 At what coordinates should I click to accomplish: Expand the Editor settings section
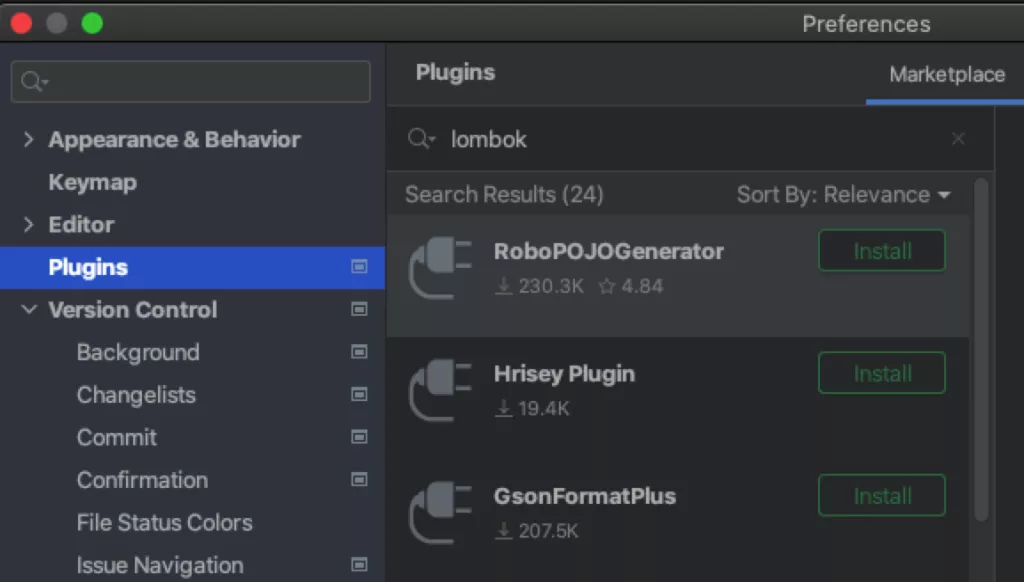[28, 225]
